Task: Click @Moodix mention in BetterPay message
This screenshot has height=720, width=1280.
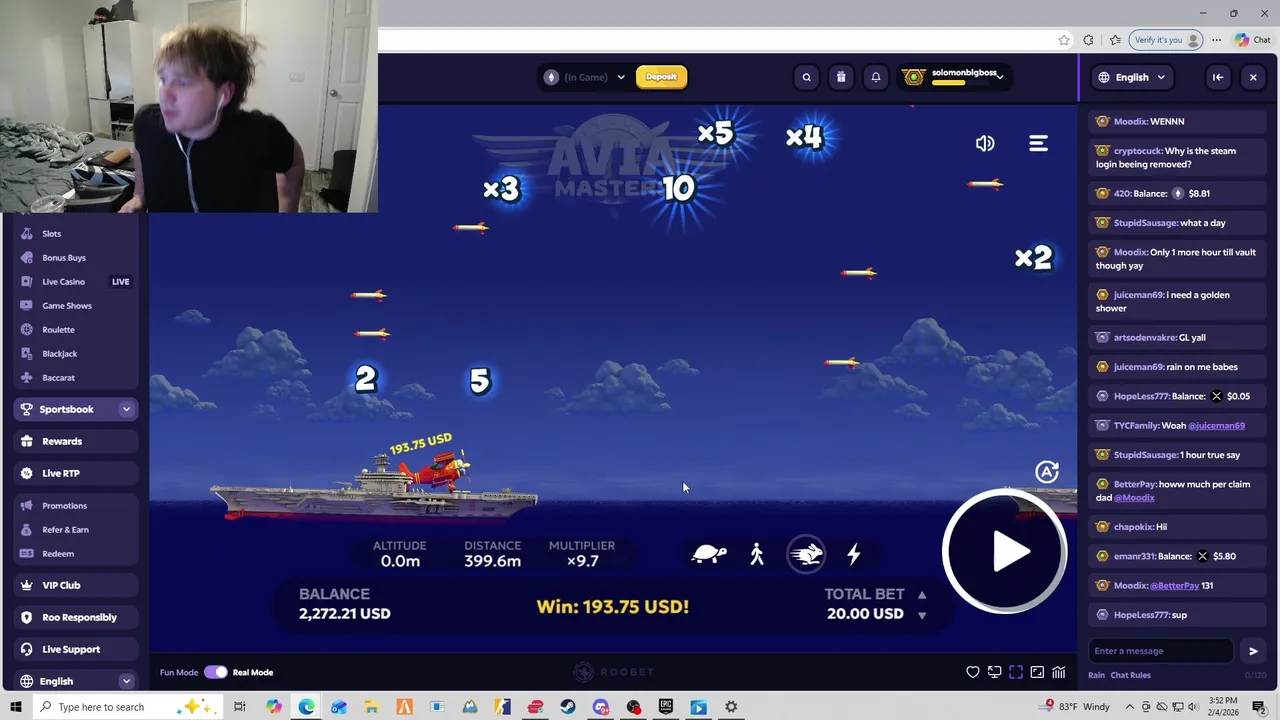Action: (1134, 498)
